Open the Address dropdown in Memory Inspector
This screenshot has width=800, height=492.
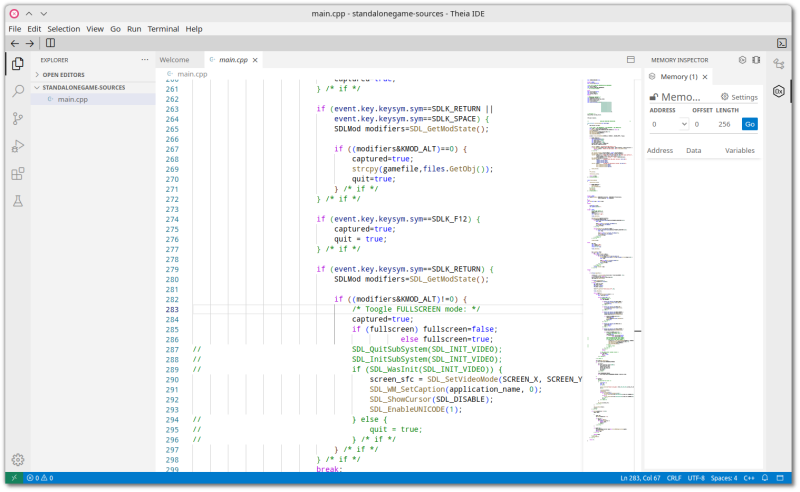click(683, 124)
